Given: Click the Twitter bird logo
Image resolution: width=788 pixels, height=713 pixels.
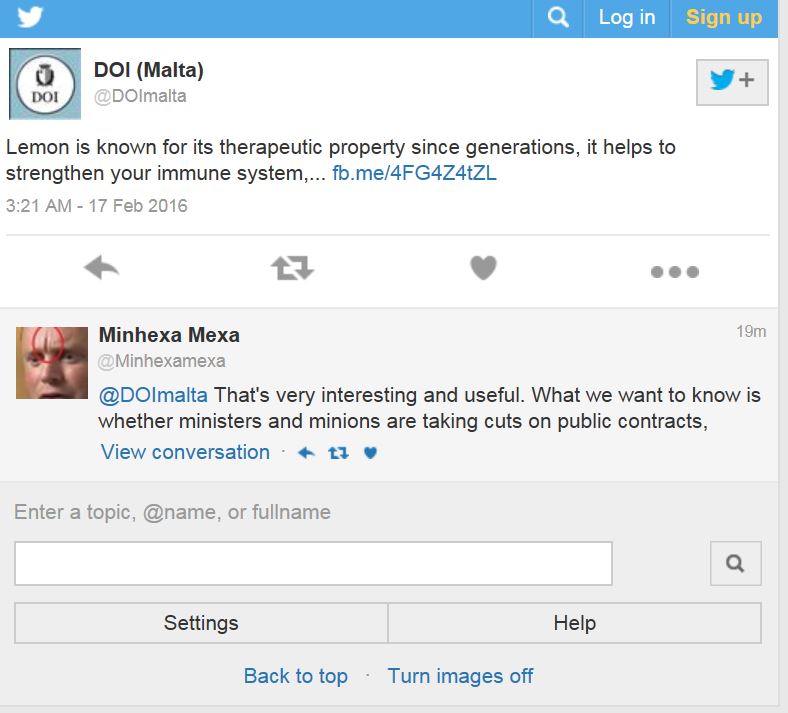Looking at the screenshot, I should click(30, 17).
